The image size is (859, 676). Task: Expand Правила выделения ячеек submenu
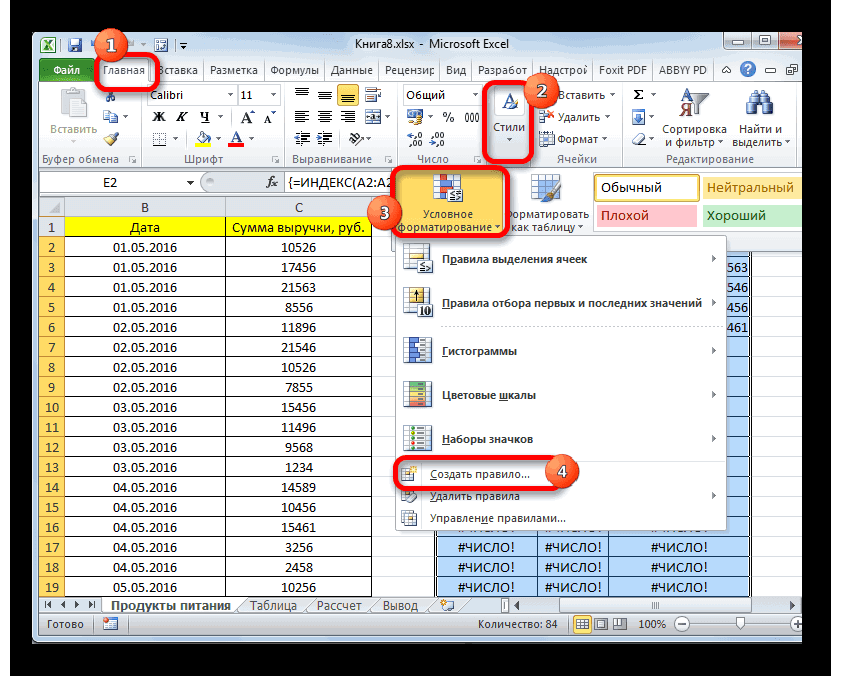click(x=561, y=259)
